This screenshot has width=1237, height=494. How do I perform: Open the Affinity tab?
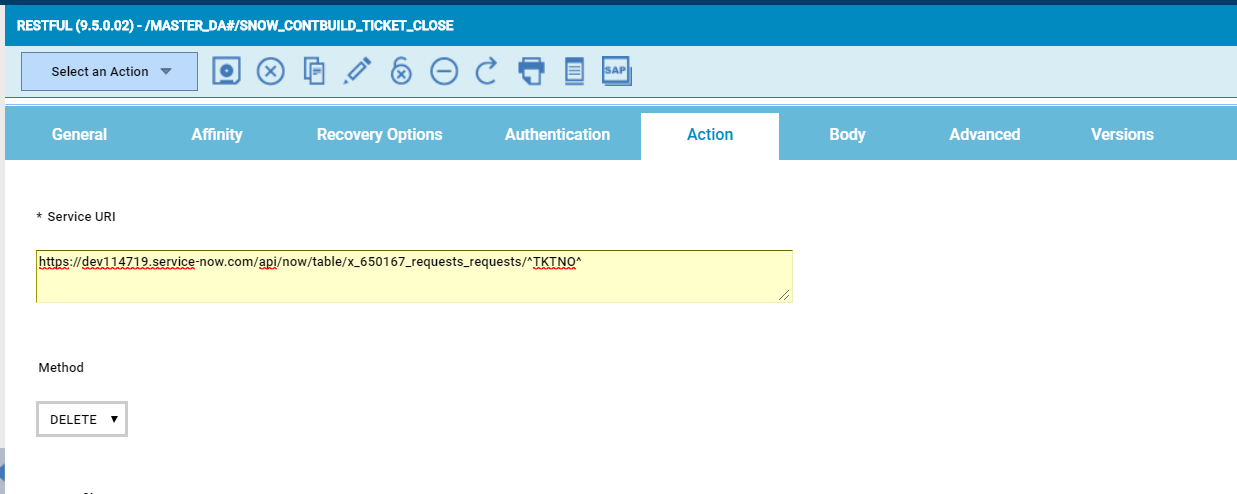(x=217, y=135)
